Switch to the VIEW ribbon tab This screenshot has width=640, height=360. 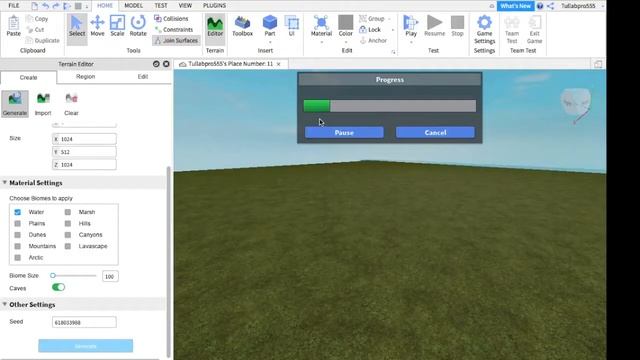click(x=185, y=6)
